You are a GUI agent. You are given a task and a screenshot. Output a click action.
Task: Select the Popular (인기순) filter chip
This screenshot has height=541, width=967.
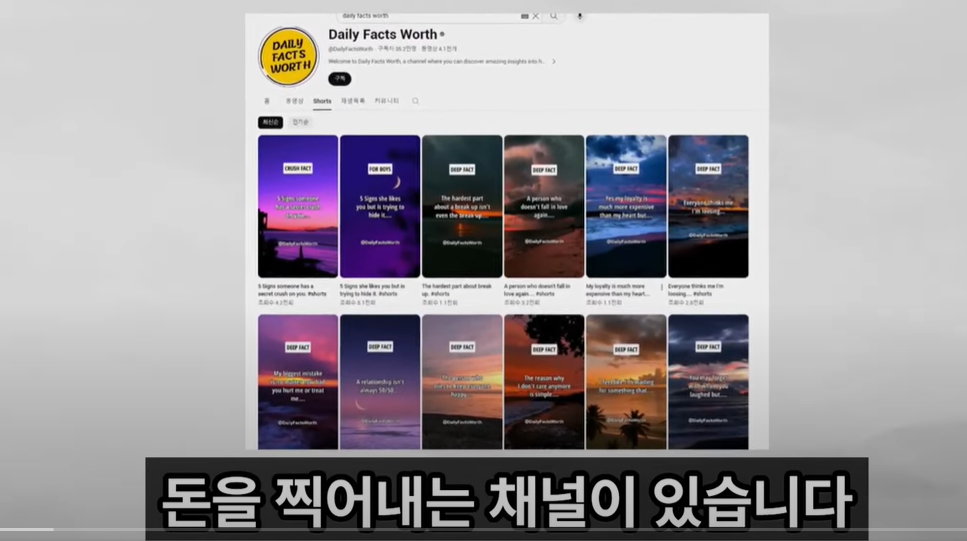(x=300, y=122)
